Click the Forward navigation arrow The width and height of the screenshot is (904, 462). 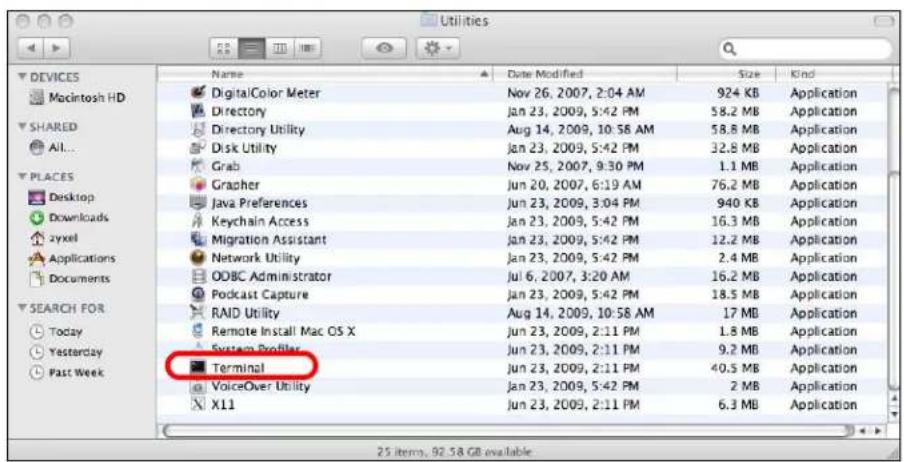coord(58,48)
